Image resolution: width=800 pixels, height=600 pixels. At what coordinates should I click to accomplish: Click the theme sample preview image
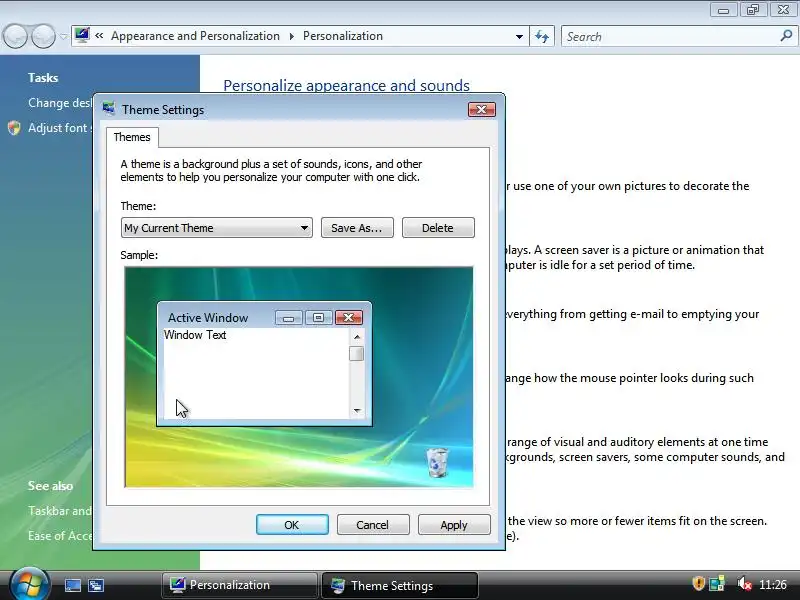pos(298,377)
